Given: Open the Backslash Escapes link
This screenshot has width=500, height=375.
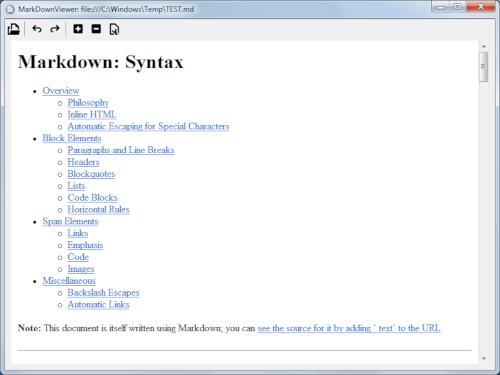Looking at the screenshot, I should pyautogui.click(x=103, y=293).
